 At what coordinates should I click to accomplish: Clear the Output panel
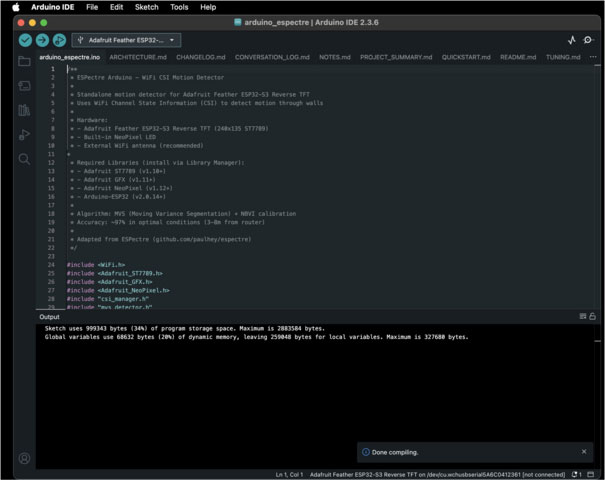point(583,316)
